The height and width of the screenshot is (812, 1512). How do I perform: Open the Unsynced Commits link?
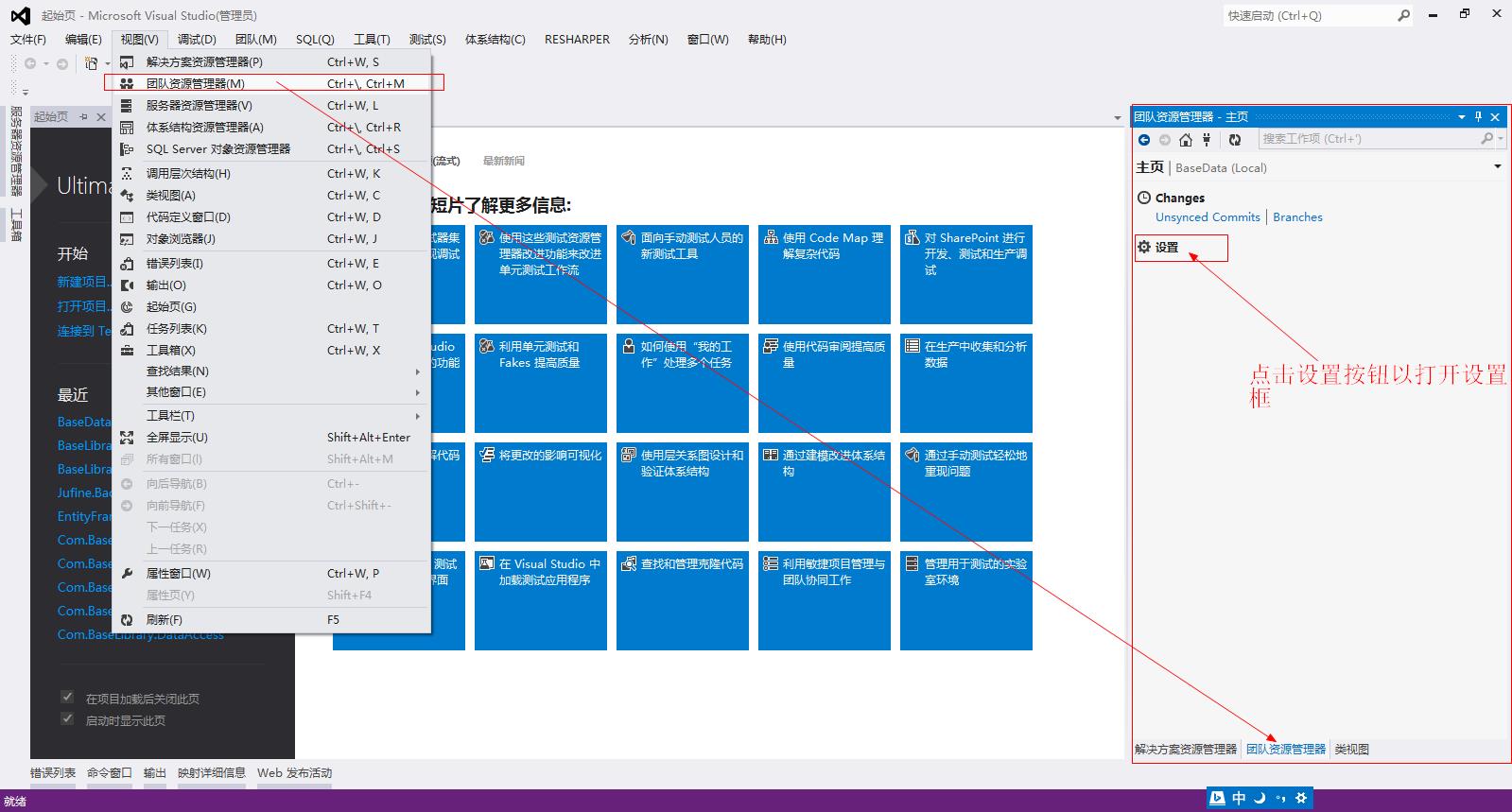(1208, 216)
